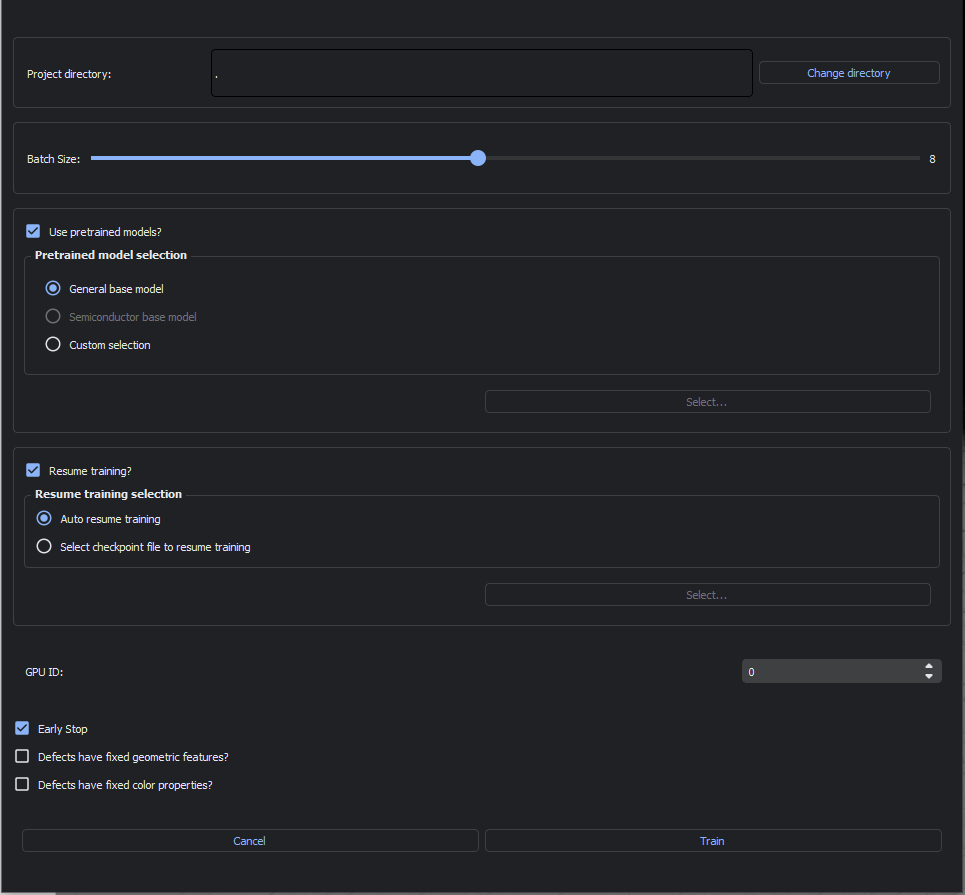Click the GPU ID number field
The height and width of the screenshot is (895, 965).
point(830,672)
